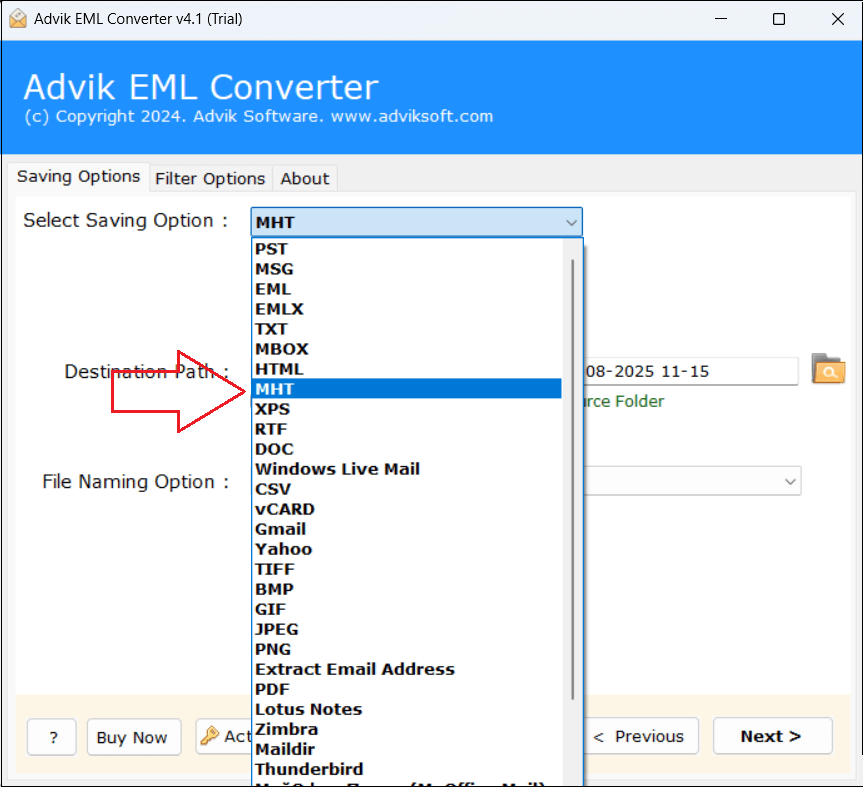Pick Maildir output format

coord(406,749)
